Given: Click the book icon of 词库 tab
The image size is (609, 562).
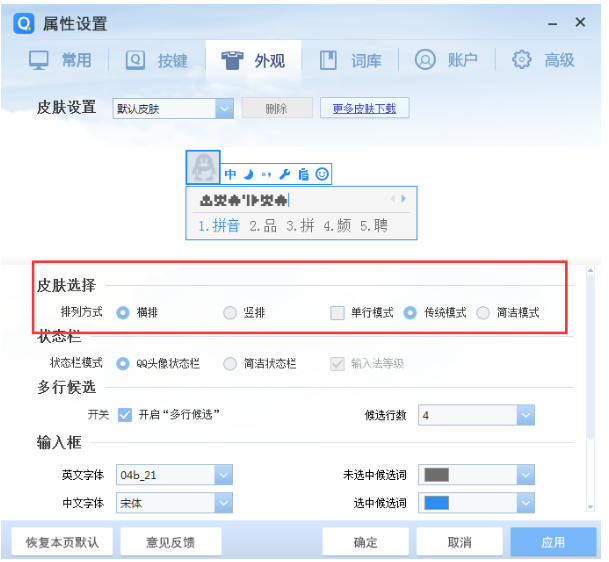Looking at the screenshot, I should point(328,60).
